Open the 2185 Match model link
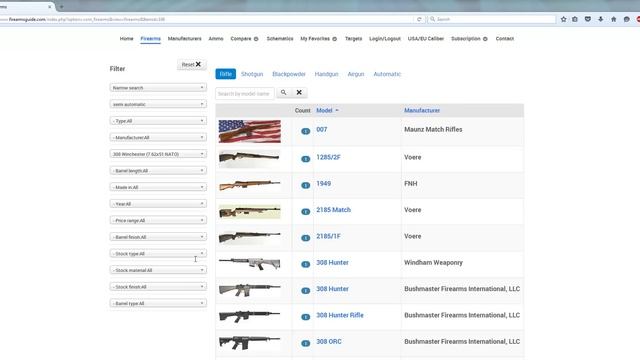Screen dimensions: 640x360 pos(333,210)
